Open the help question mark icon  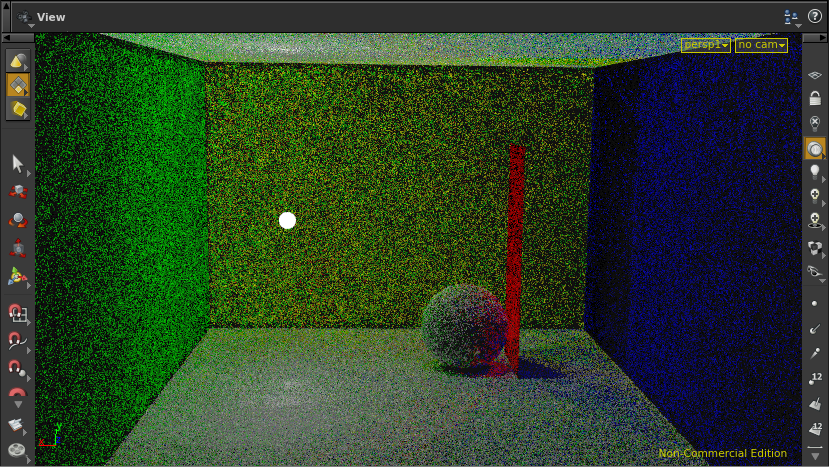click(815, 16)
